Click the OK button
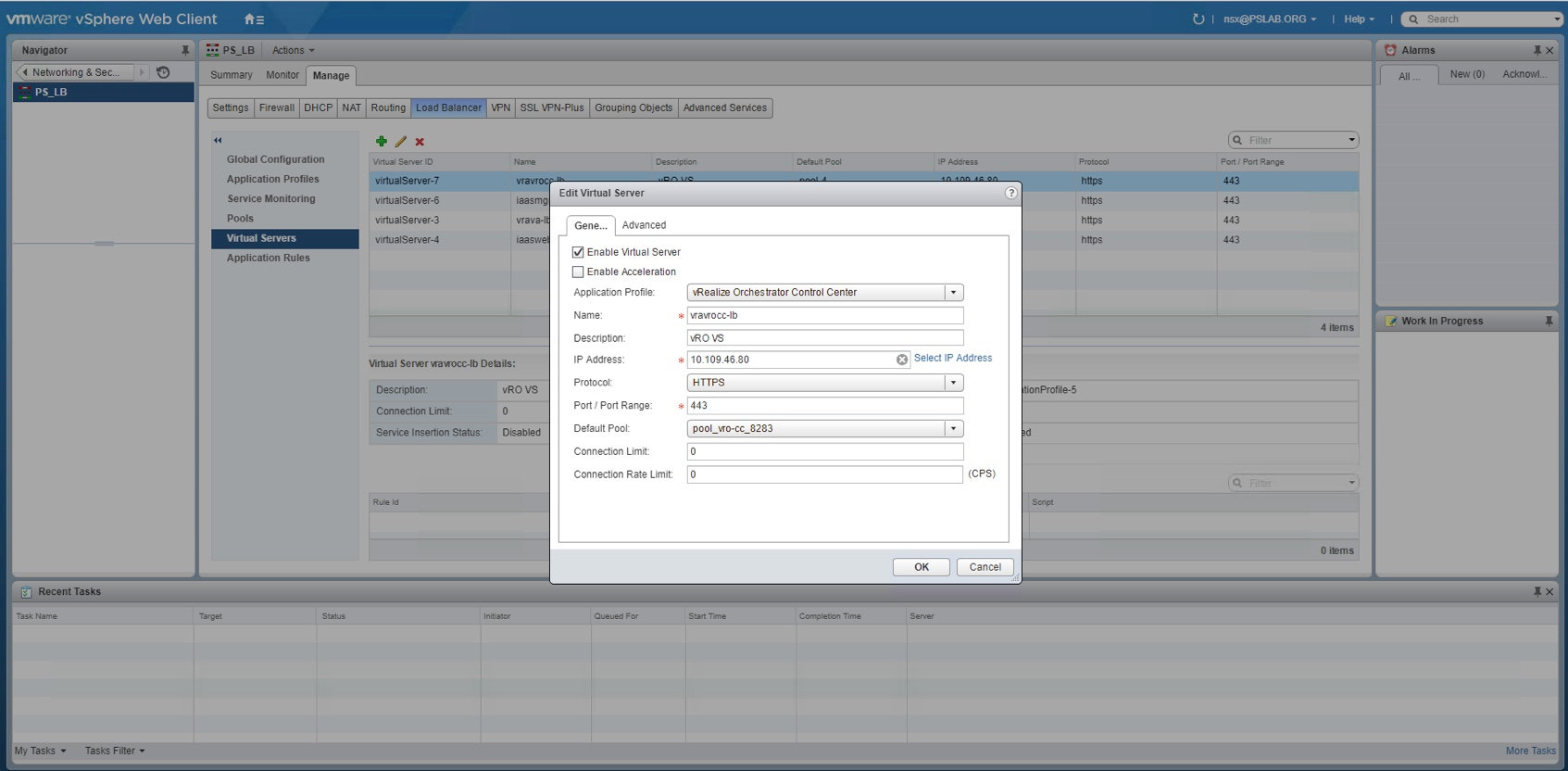The height and width of the screenshot is (771, 1568). pos(922,567)
